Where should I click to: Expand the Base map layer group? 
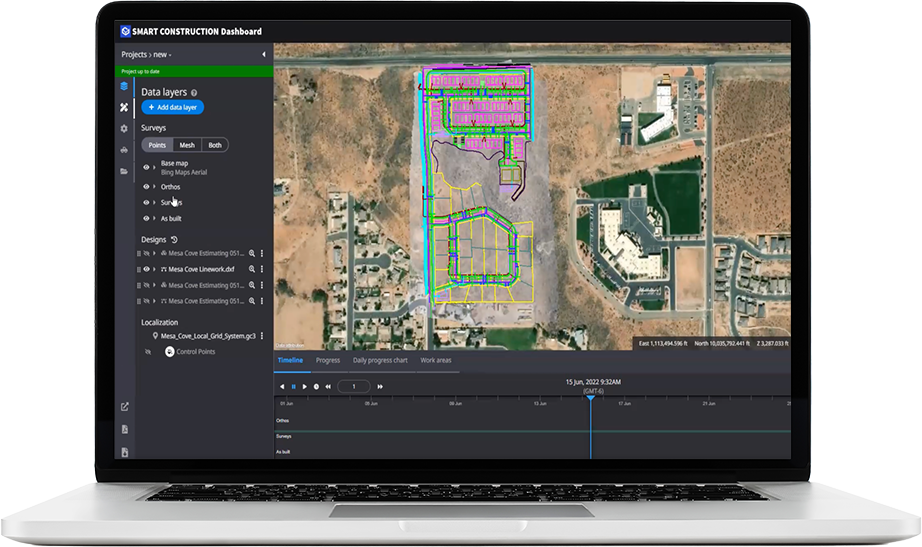[x=155, y=167]
